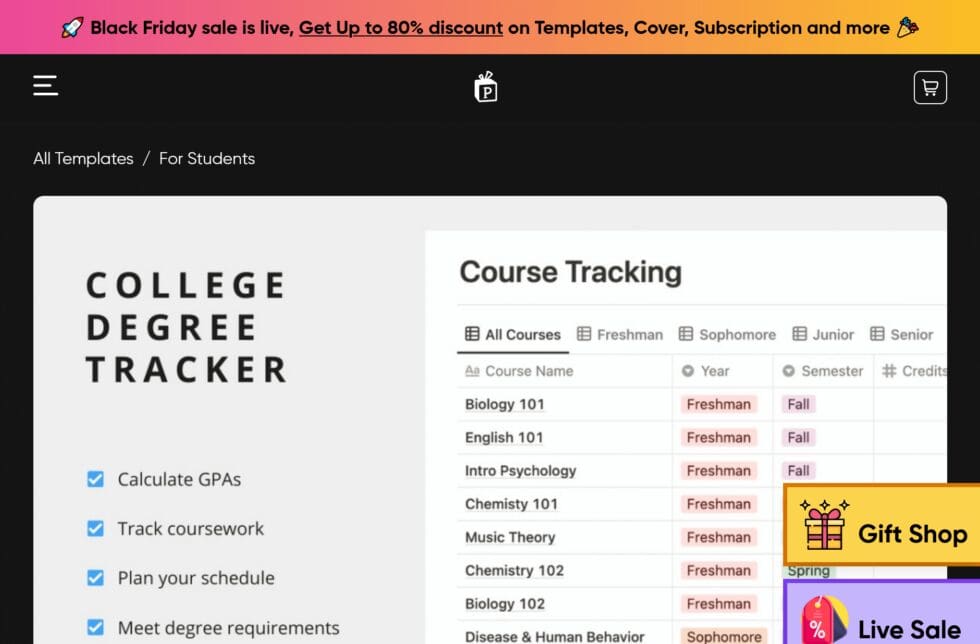Screen dimensions: 980x644
Task: Uncheck the Track coursework checkbox
Action: (x=96, y=528)
